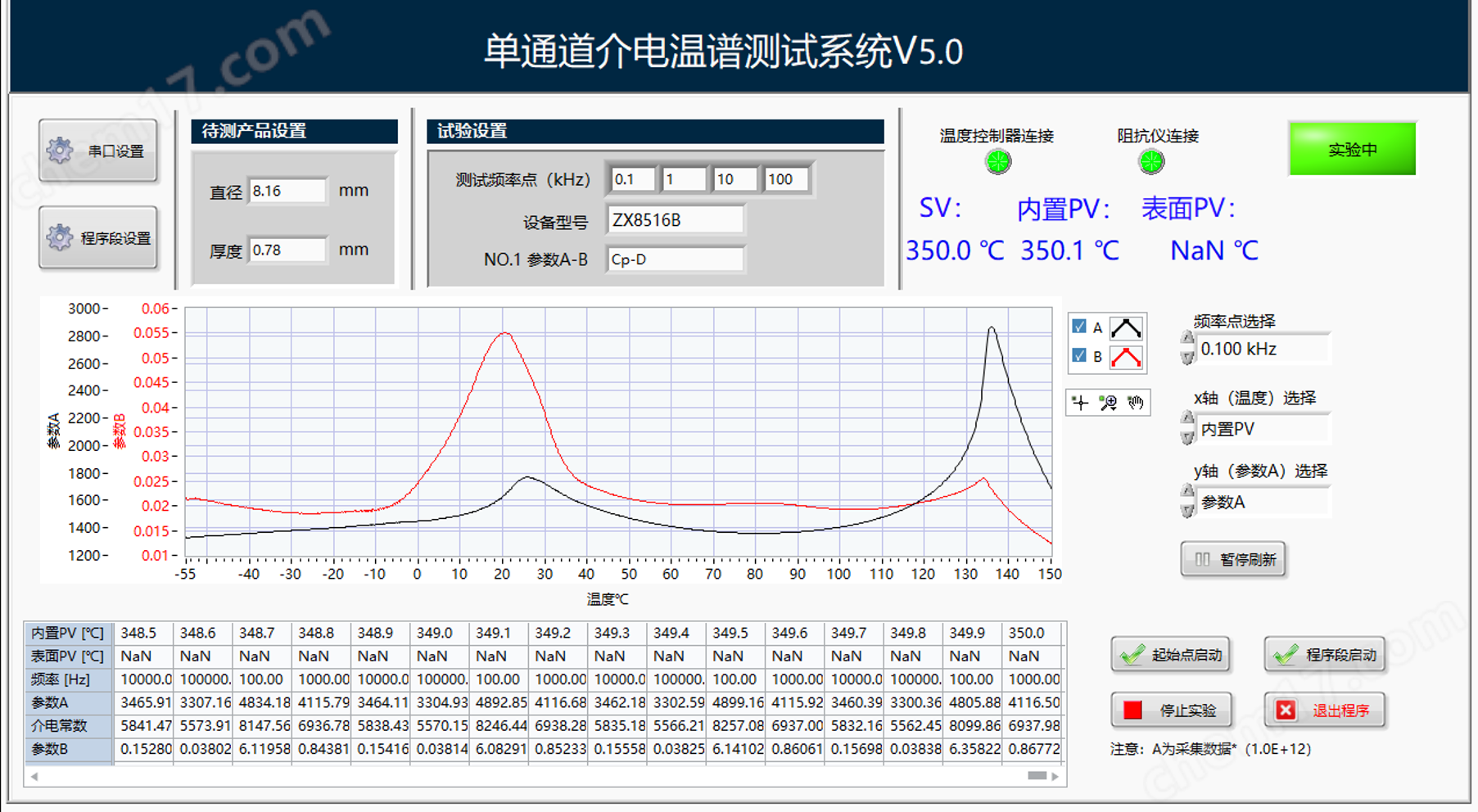1478x812 pixels.
Task: Increment the 频率点选择 with the up arrow
Action: 1186,336
